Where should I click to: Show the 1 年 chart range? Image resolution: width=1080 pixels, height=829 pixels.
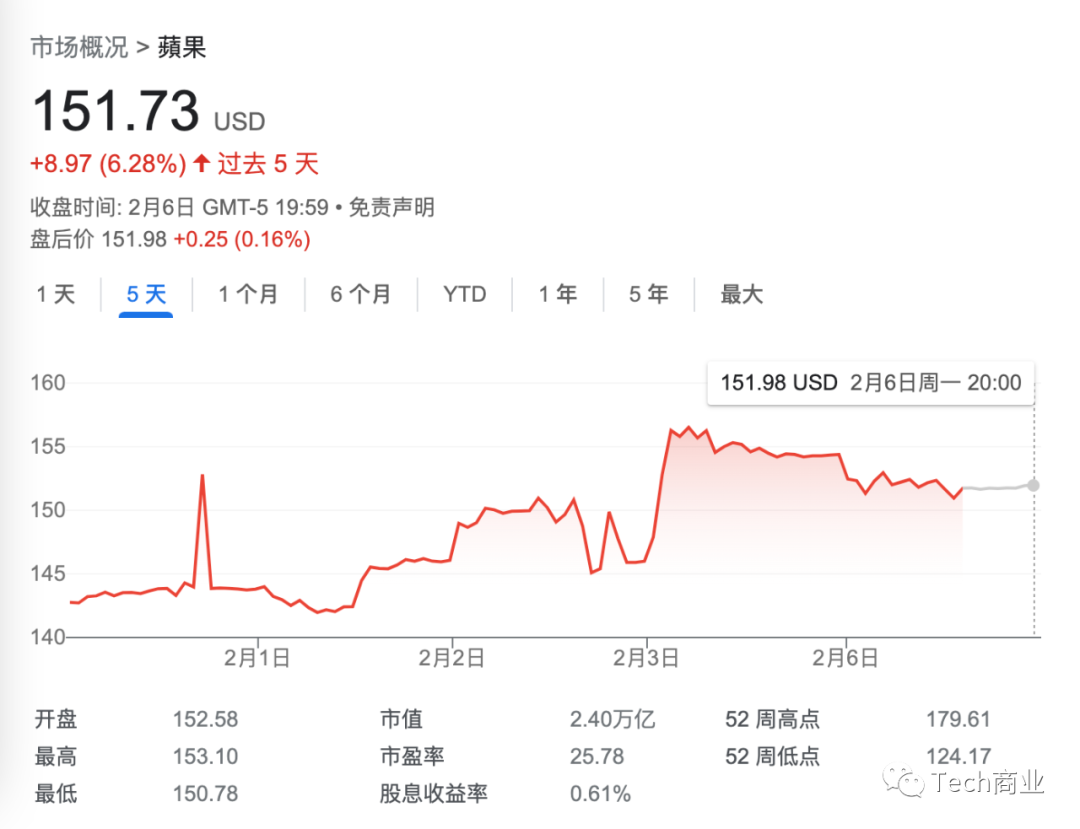pos(558,295)
